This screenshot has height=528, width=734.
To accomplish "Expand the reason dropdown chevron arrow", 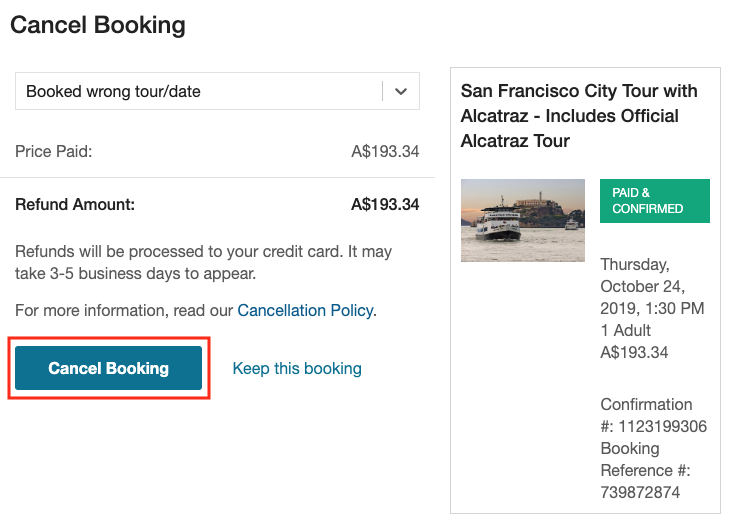I will (401, 91).
